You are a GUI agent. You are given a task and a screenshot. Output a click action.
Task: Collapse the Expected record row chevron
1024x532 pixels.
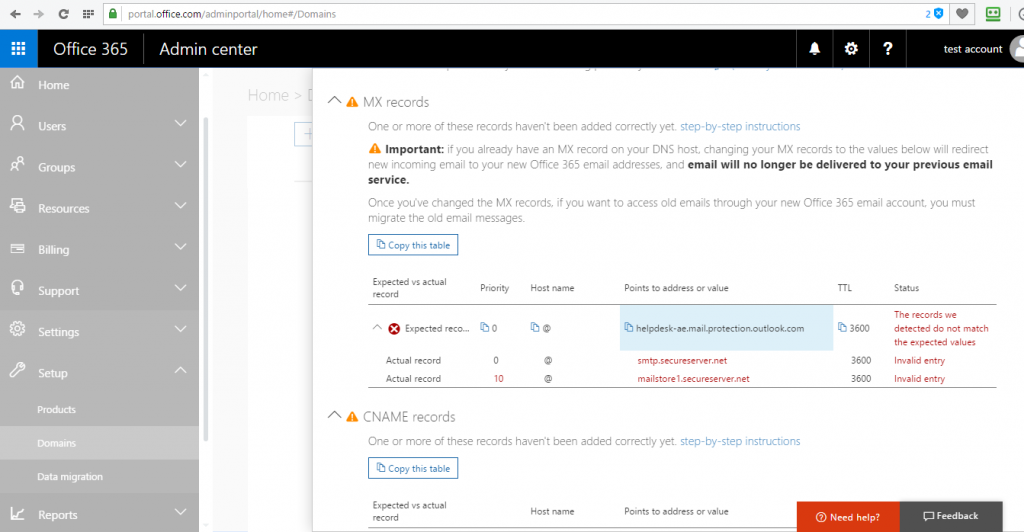[377, 327]
